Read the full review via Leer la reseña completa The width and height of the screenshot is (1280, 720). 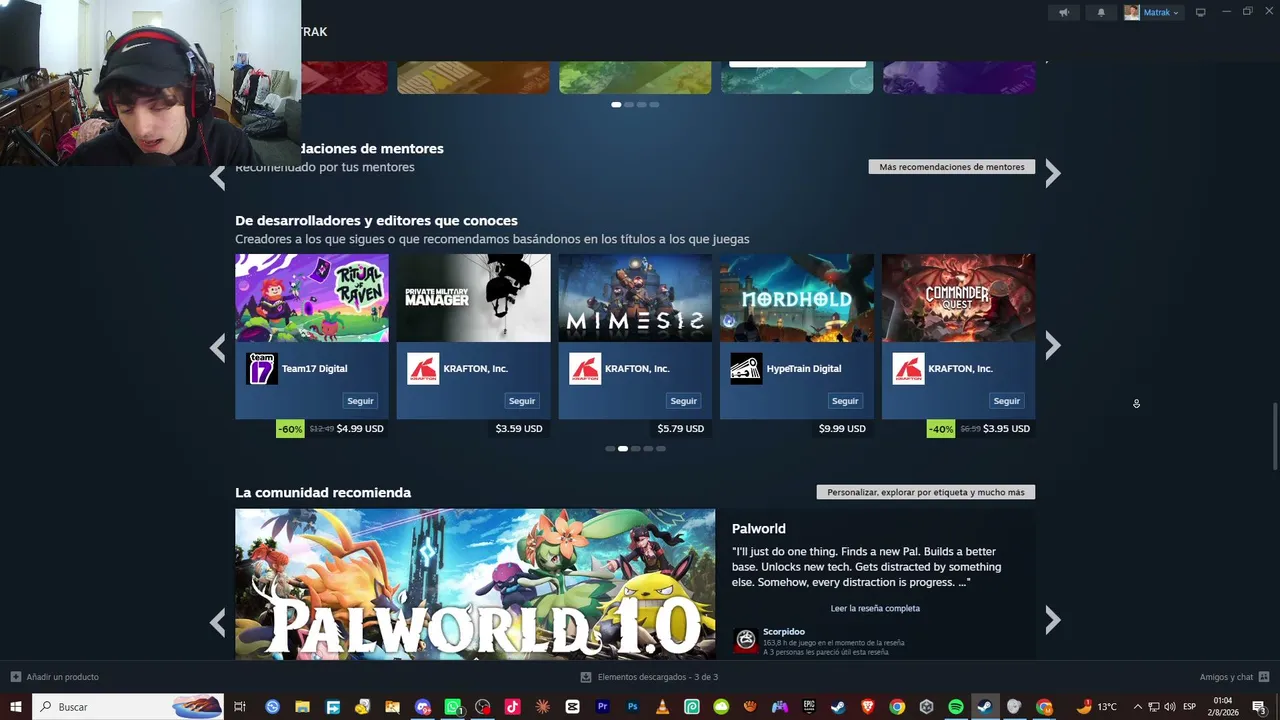(x=875, y=608)
